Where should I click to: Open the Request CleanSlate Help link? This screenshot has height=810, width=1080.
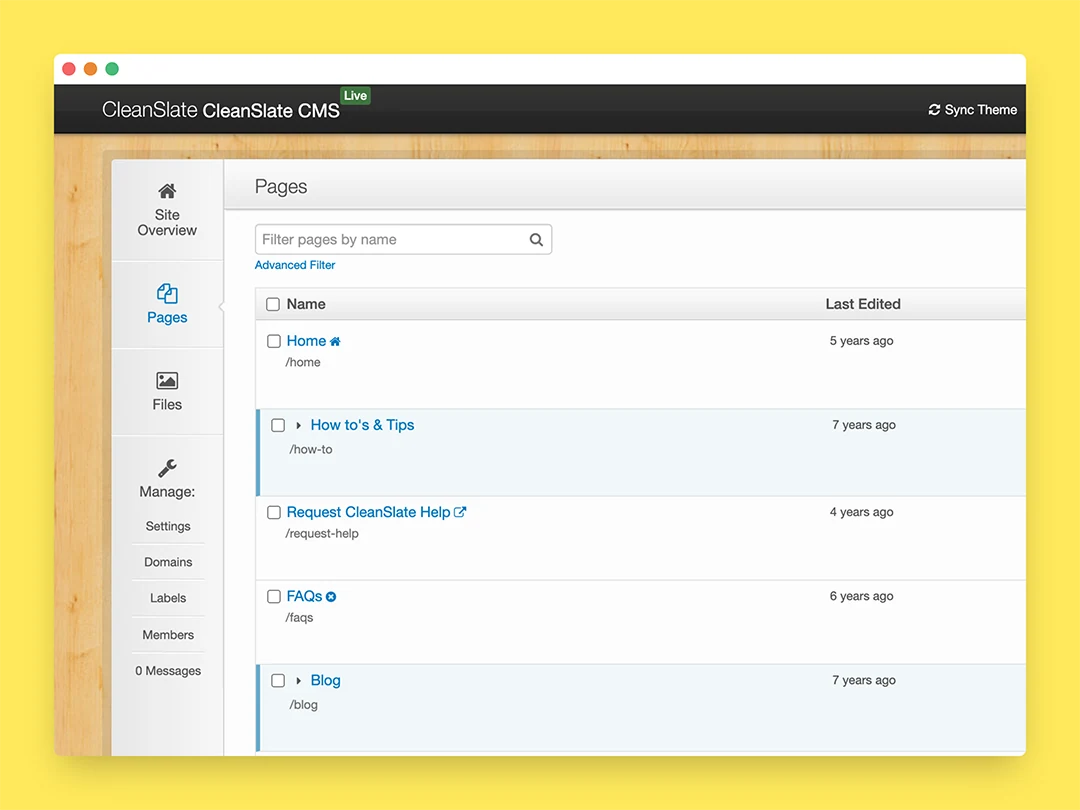(368, 512)
